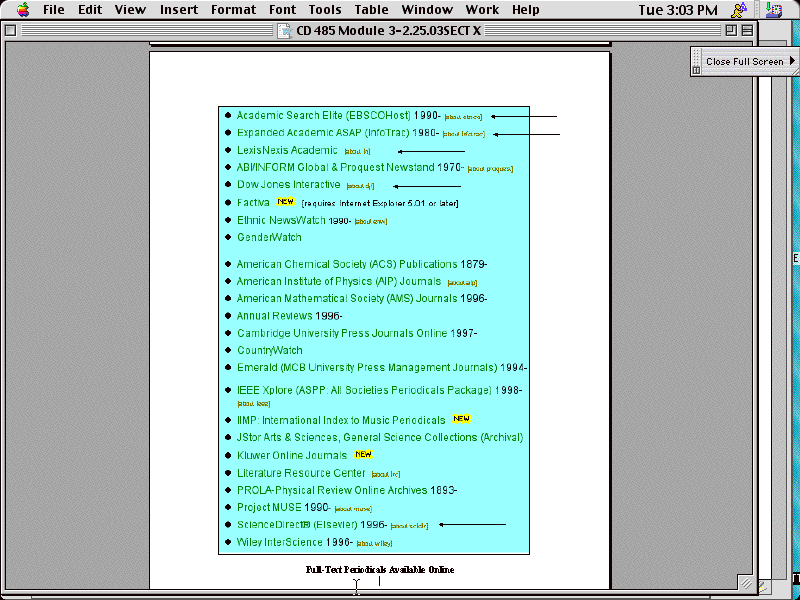Click 'American Mathematical Society (AMS) Journals' text
The width and height of the screenshot is (800, 600).
coord(347,298)
